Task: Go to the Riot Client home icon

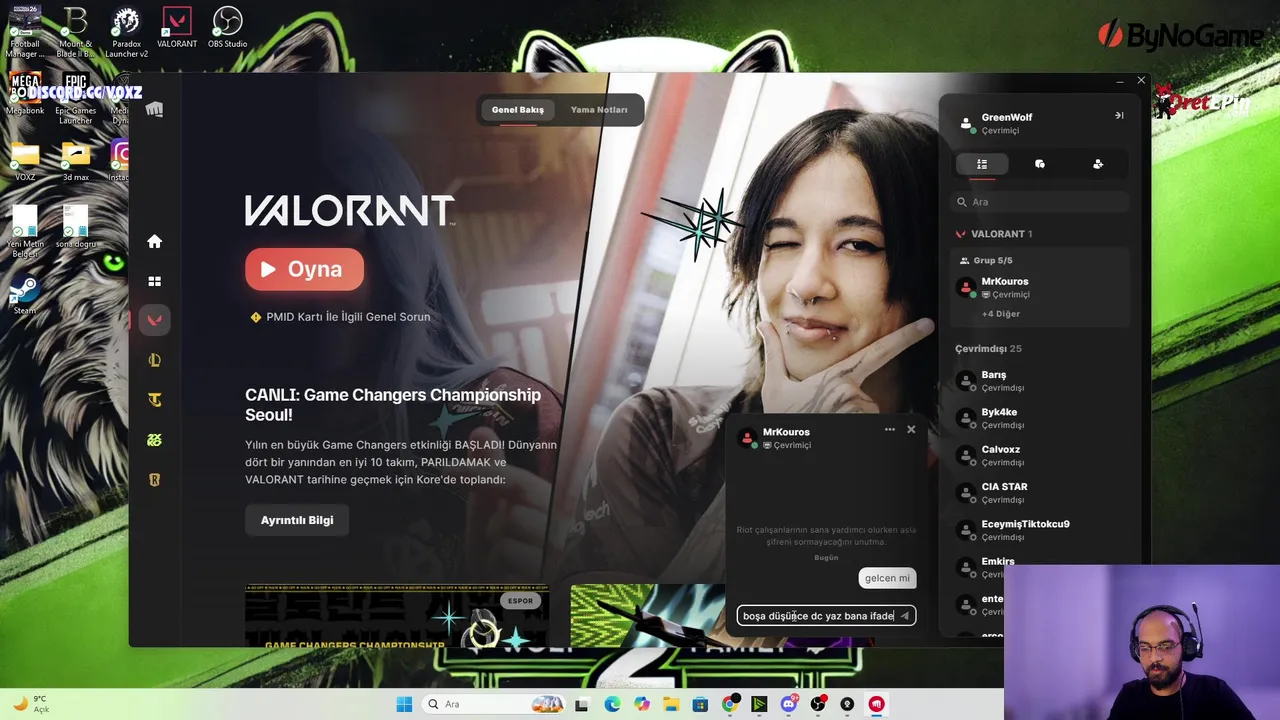Action: pos(154,241)
